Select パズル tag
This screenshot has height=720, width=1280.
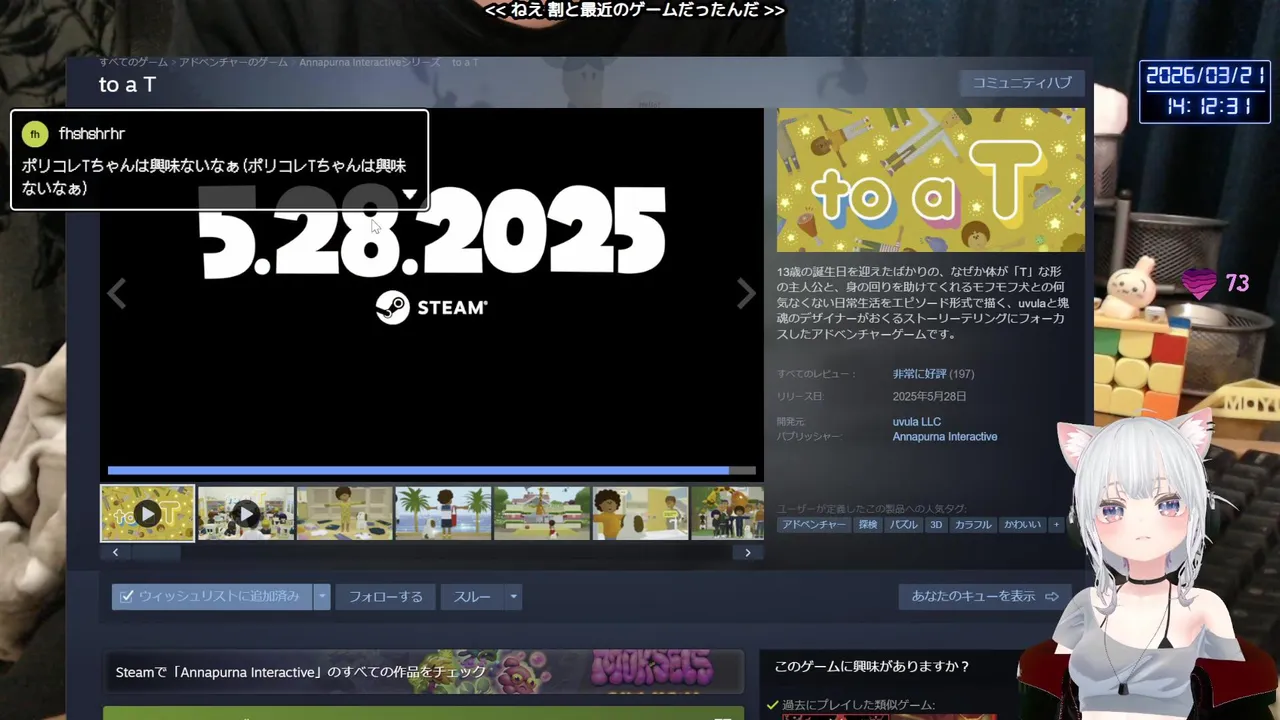903,525
